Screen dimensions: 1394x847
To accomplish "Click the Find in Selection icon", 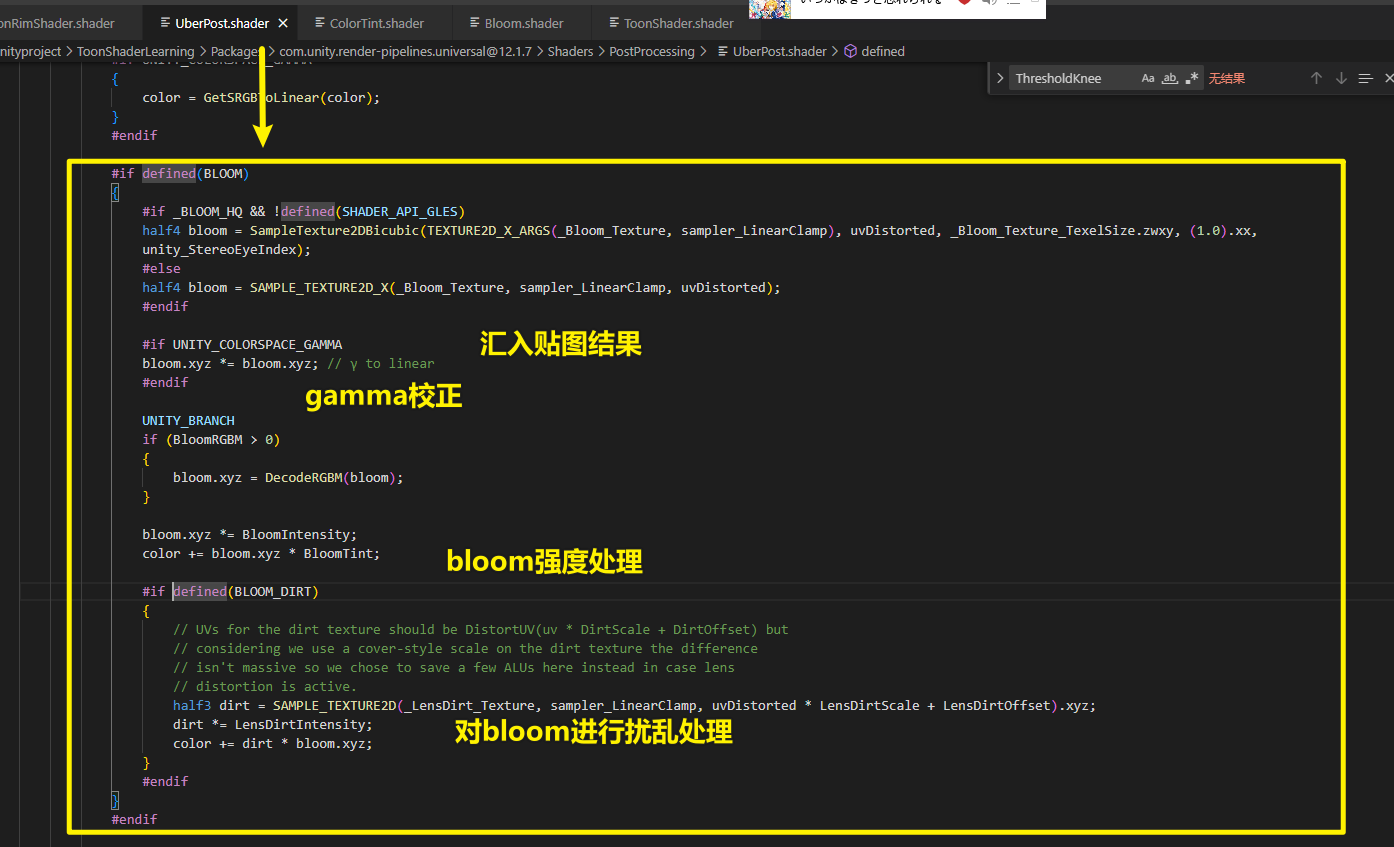I will pyautogui.click(x=1366, y=77).
